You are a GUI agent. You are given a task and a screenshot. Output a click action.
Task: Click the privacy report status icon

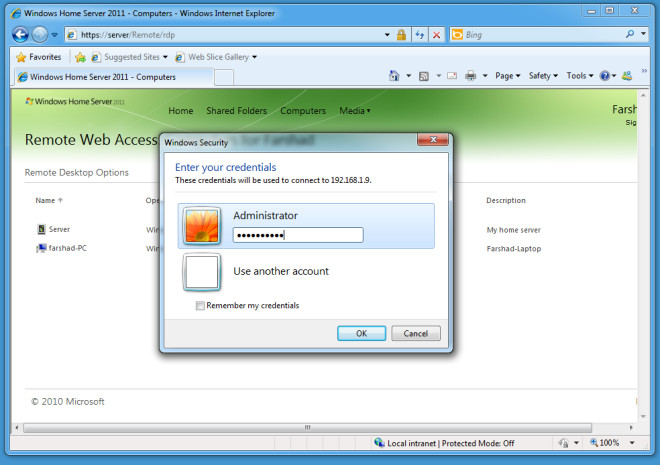coord(563,443)
